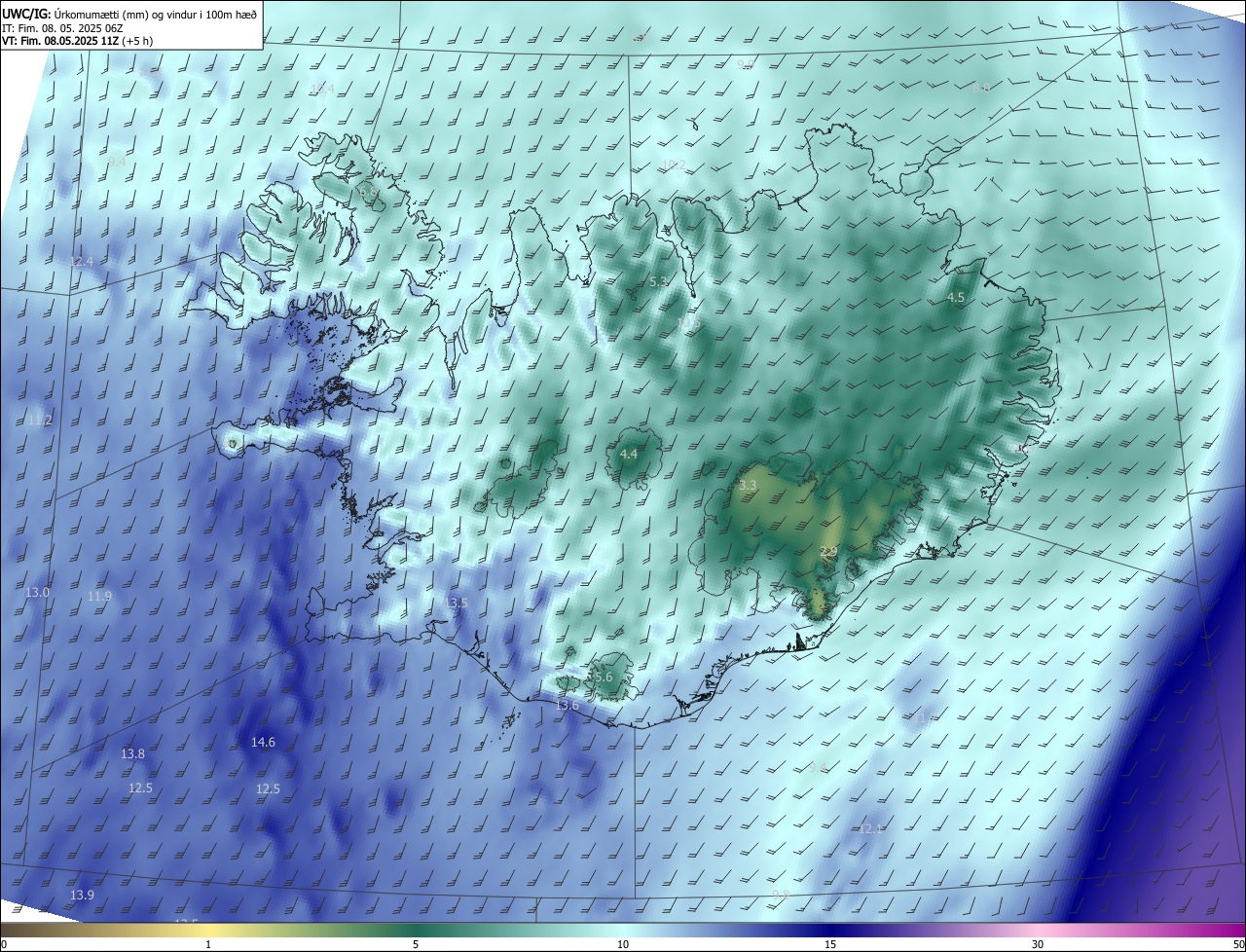Click the 11.2 value label
This screenshot has width=1246, height=952.
[x=41, y=421]
